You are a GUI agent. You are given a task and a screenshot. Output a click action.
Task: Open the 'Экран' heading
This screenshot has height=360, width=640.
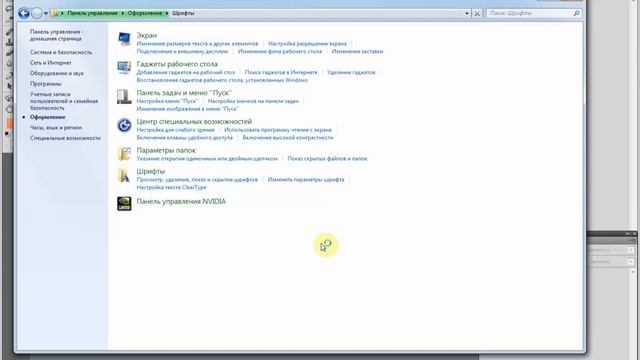[147, 36]
